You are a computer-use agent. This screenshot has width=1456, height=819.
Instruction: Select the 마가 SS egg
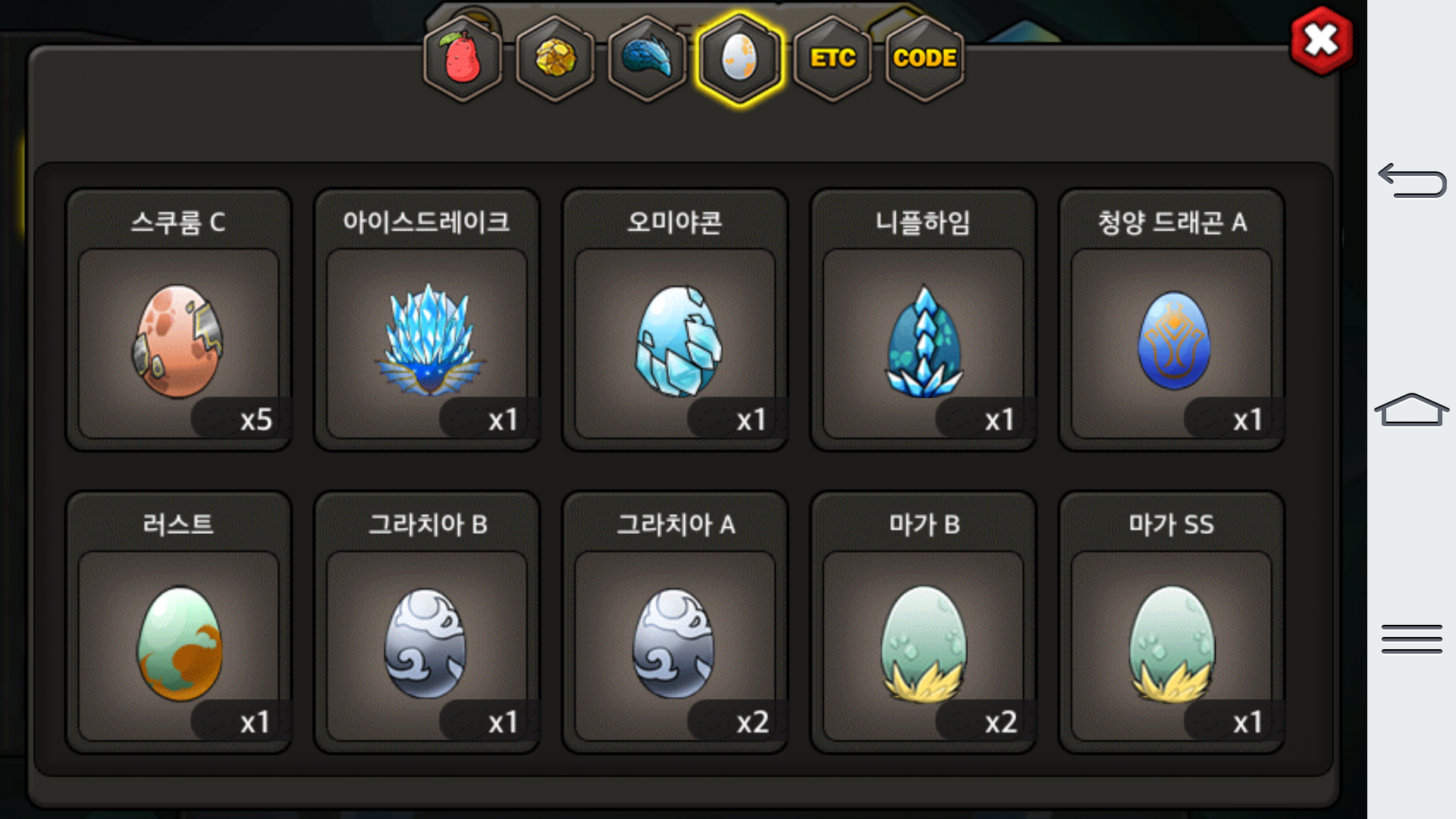[1172, 623]
